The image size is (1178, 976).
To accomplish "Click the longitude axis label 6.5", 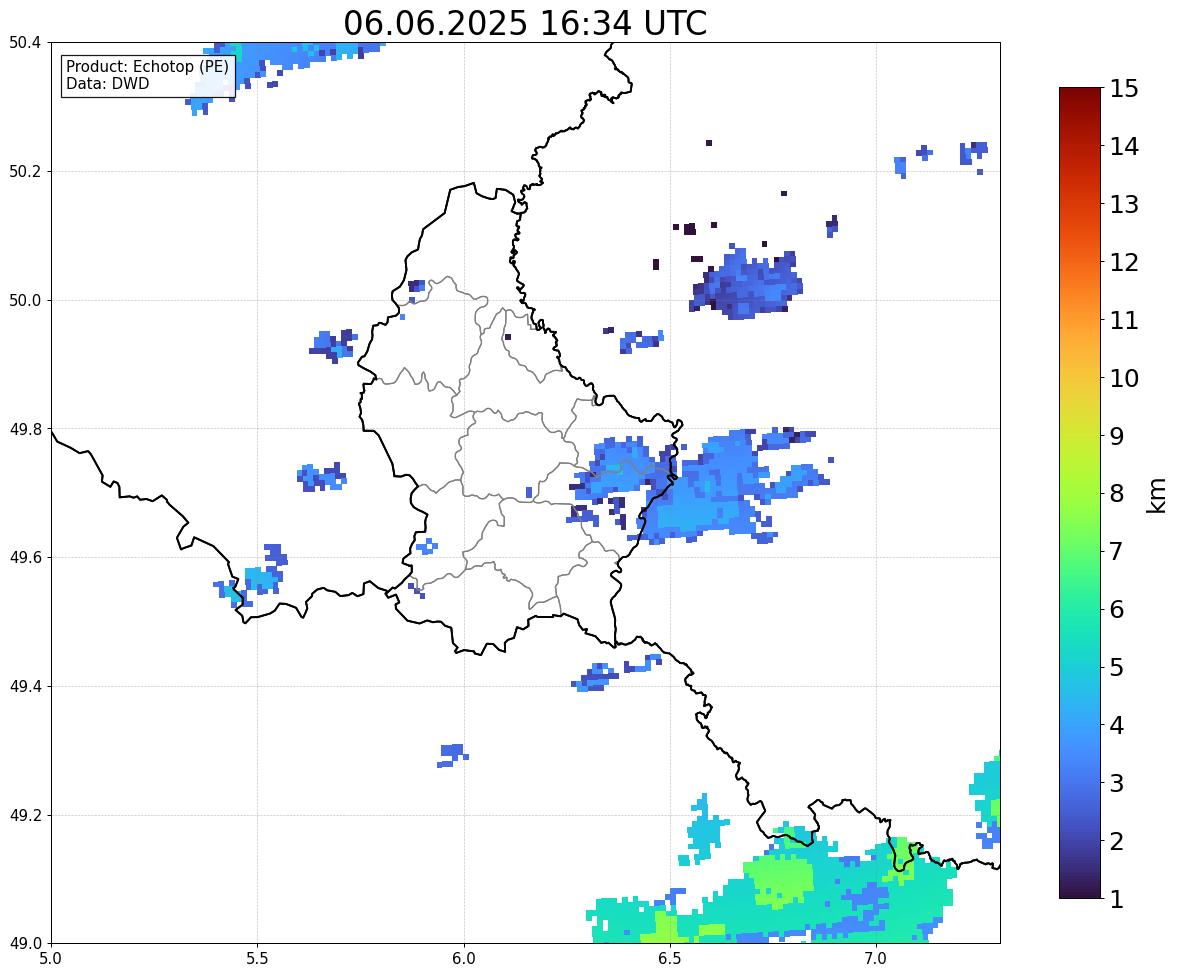I will tap(669, 959).
